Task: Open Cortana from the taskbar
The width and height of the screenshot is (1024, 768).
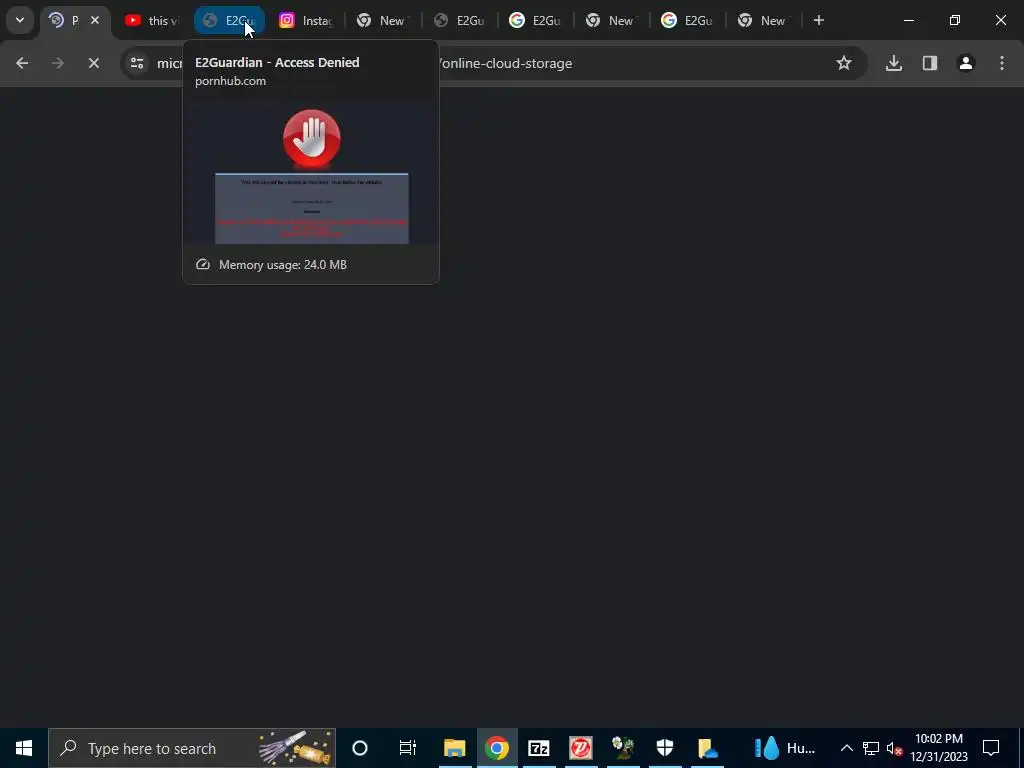Action: click(x=360, y=748)
